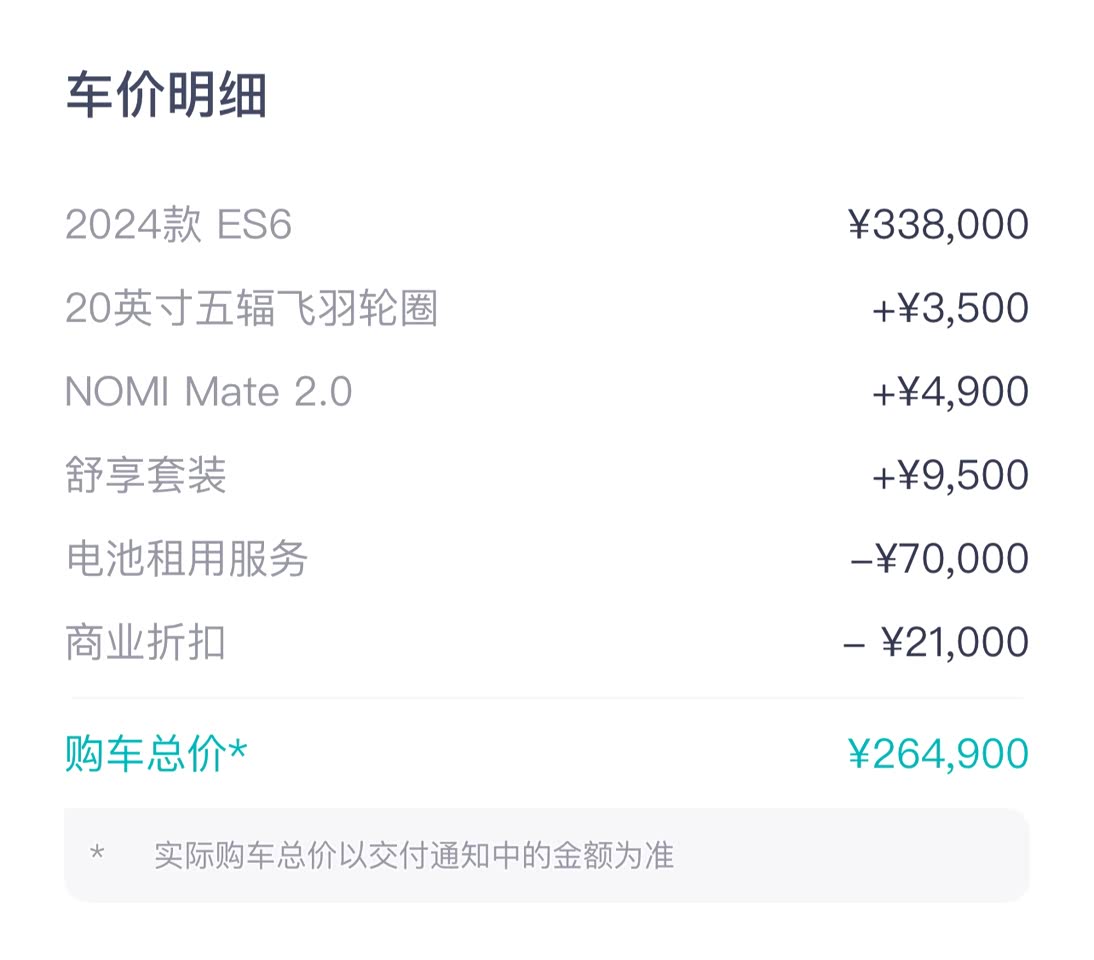Tap the 购车总价 total label
The height and width of the screenshot is (960, 1094).
(145, 754)
